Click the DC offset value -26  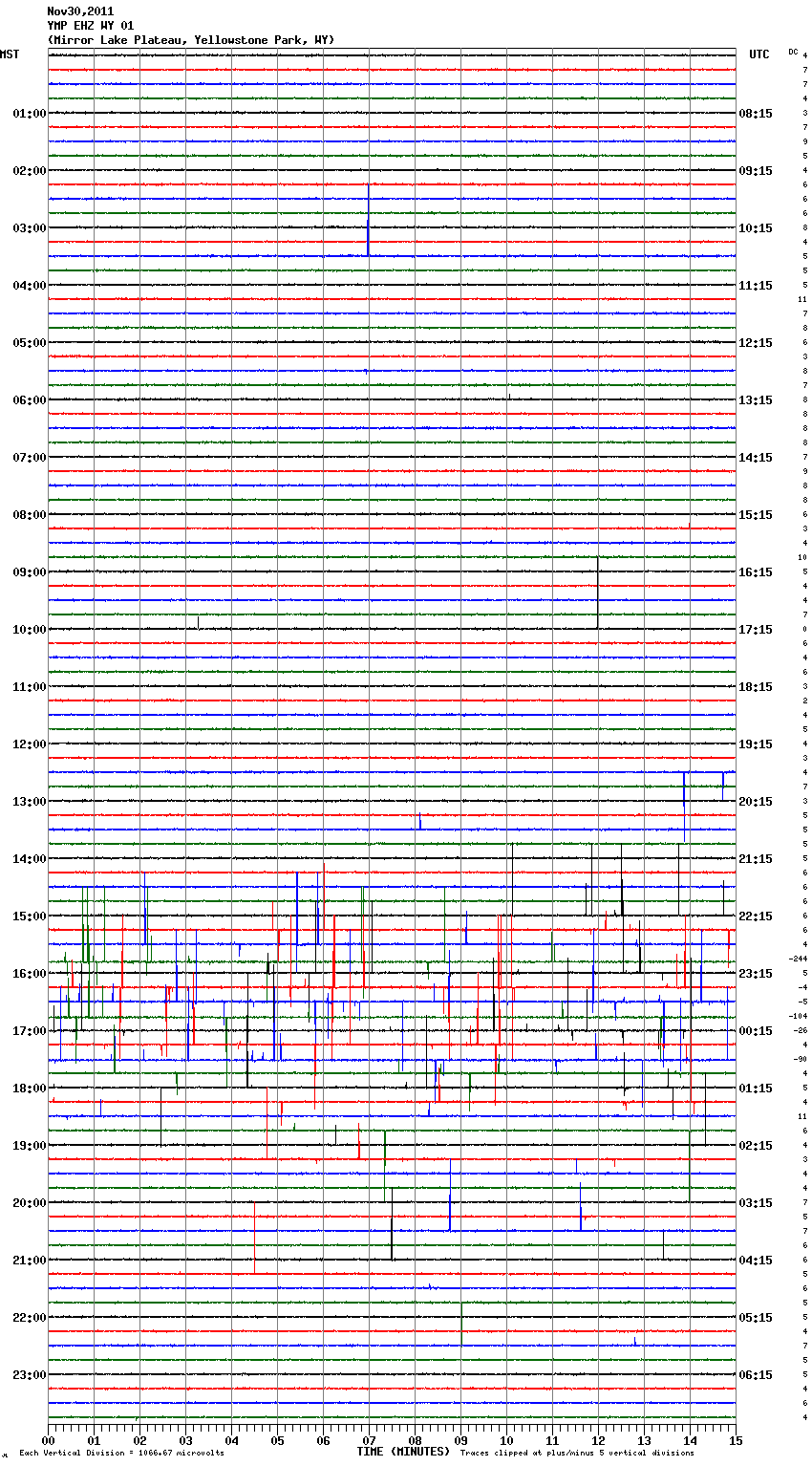tap(801, 1030)
